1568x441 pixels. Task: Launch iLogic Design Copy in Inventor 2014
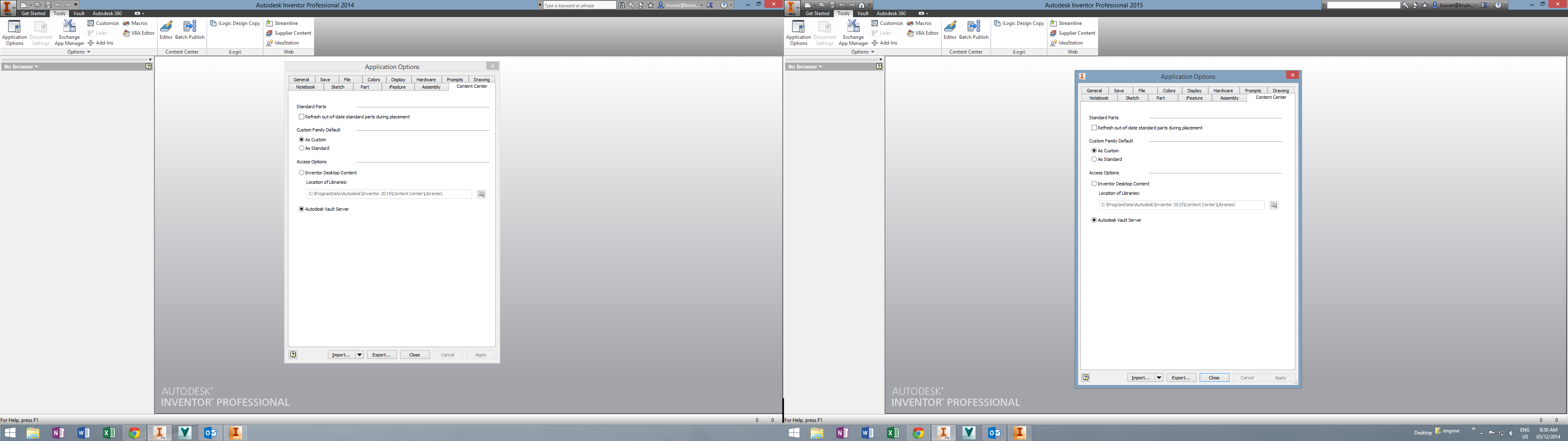coord(235,23)
